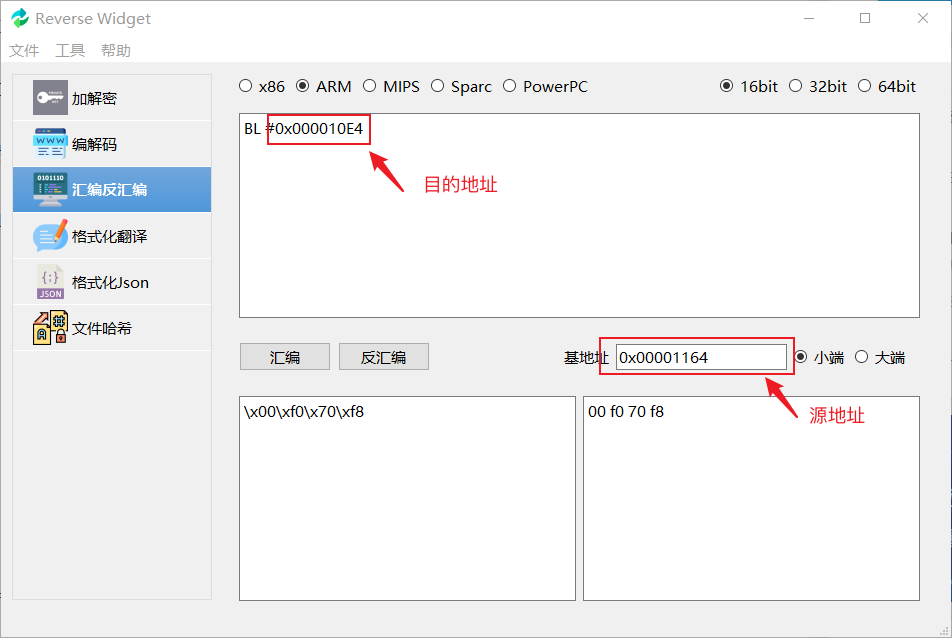
Task: Click the 反汇编 disassemble button
Action: click(x=384, y=357)
